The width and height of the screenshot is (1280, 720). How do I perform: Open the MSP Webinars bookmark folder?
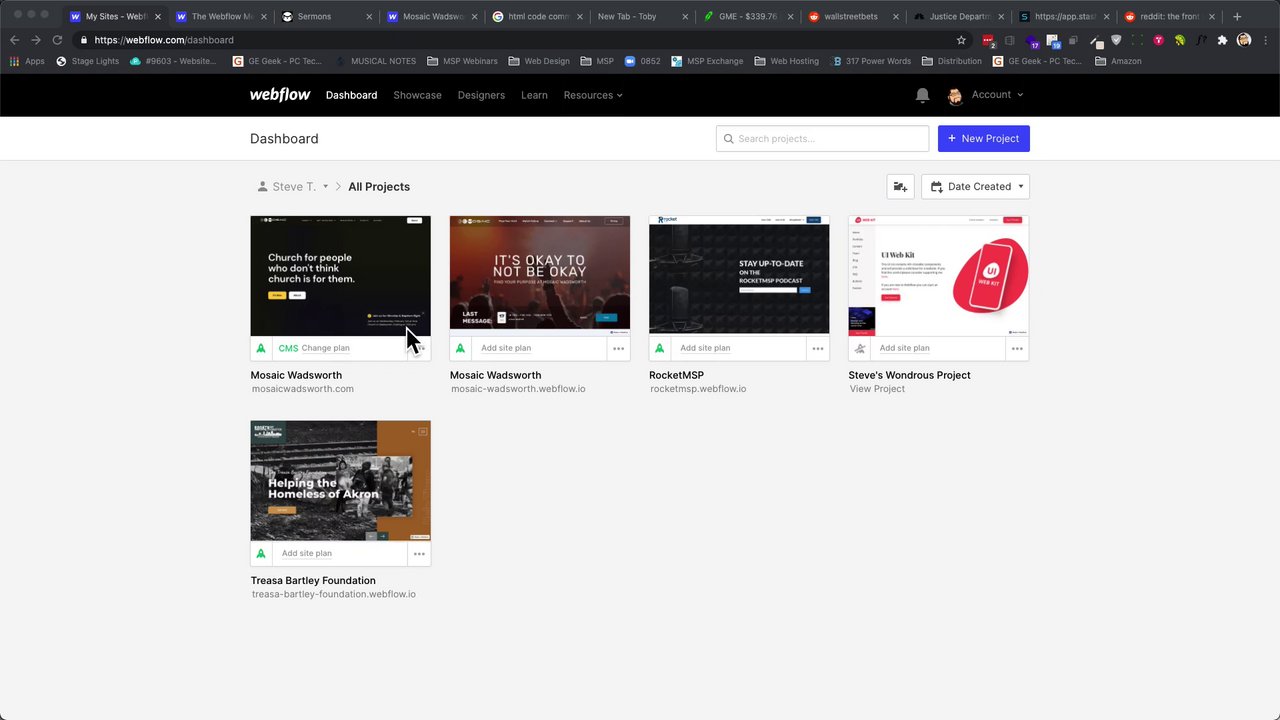coord(462,61)
